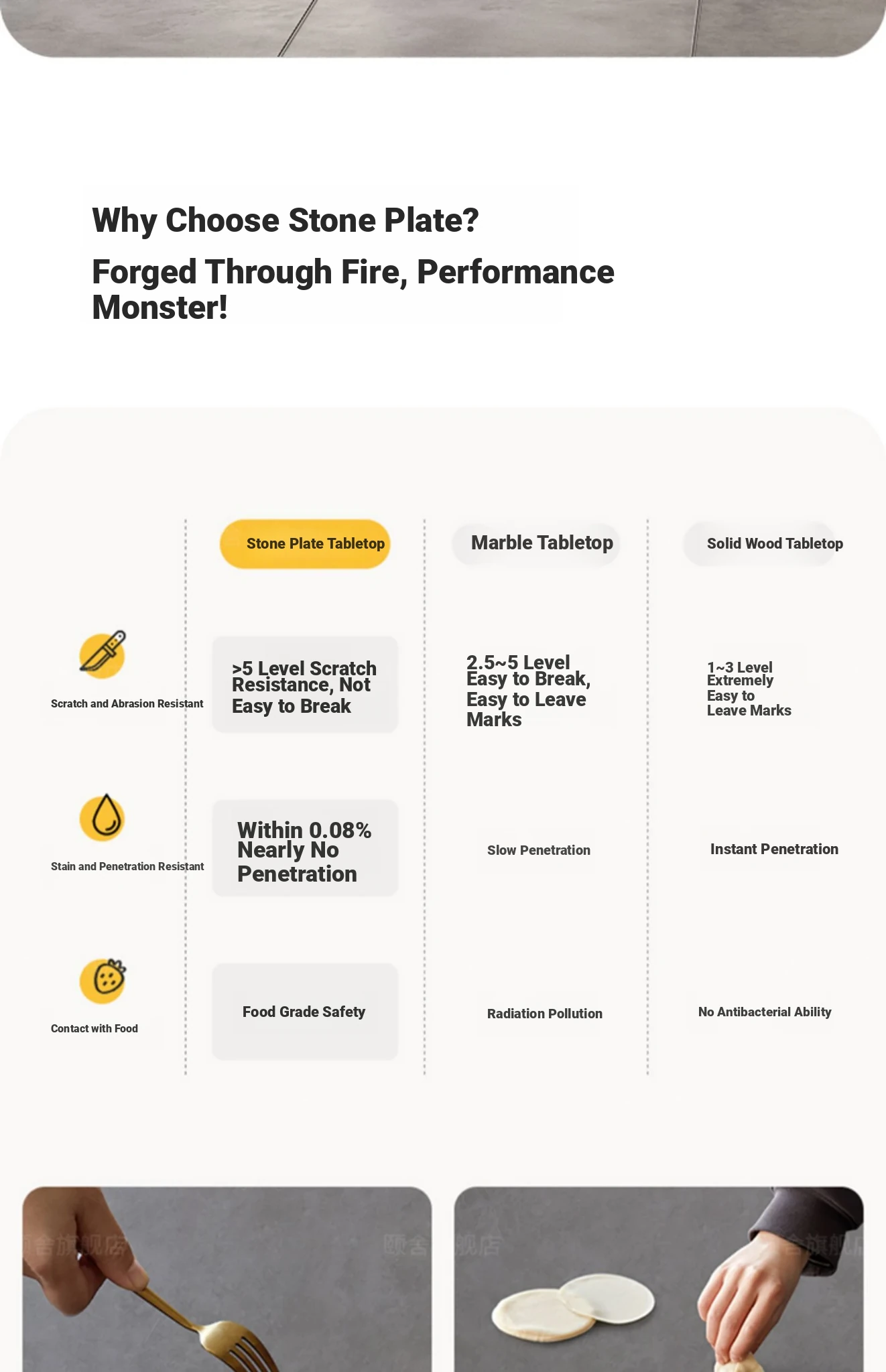The image size is (886, 1372).
Task: Click the Radiation Pollution label
Action: (x=545, y=1014)
